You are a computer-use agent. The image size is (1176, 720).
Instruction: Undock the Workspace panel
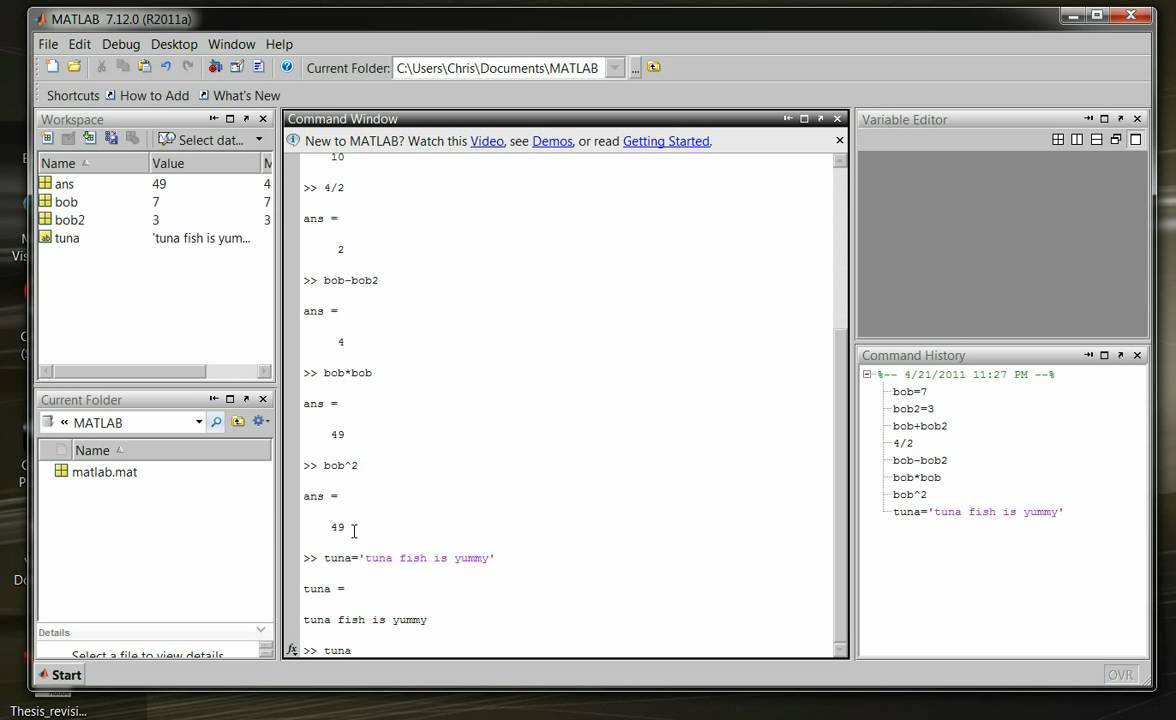click(246, 118)
